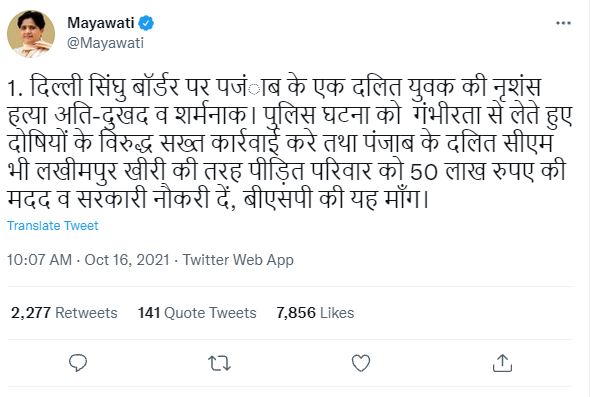
Task: Open the share upload icon
Action: pyautogui.click(x=502, y=363)
